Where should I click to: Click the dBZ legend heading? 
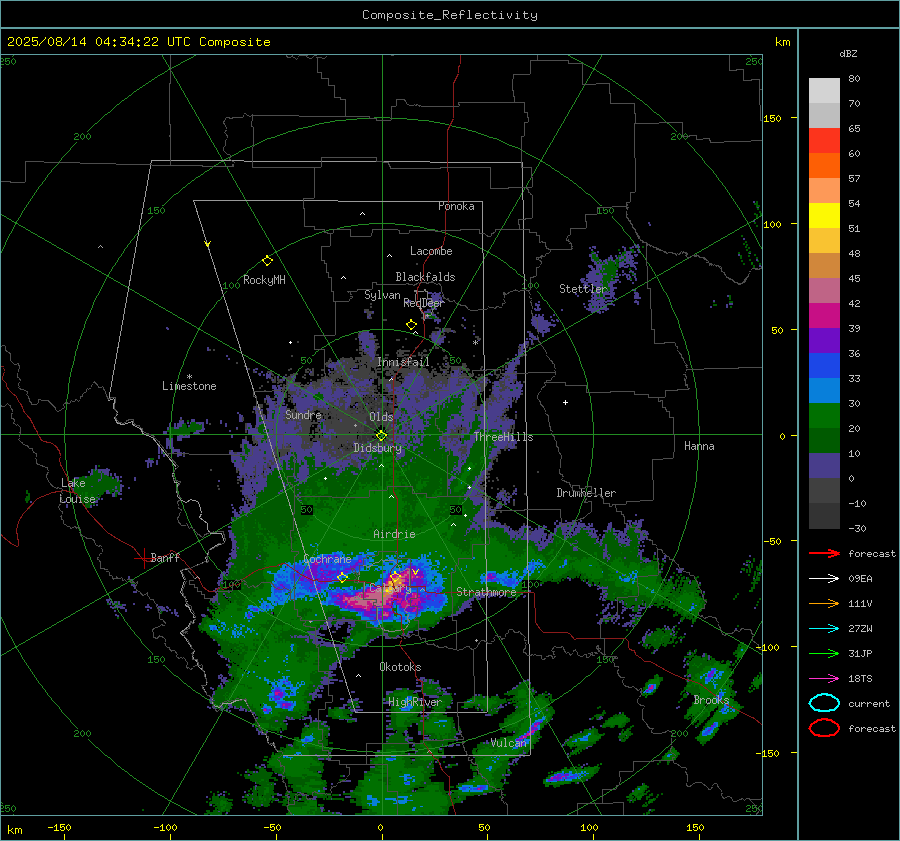tap(848, 53)
